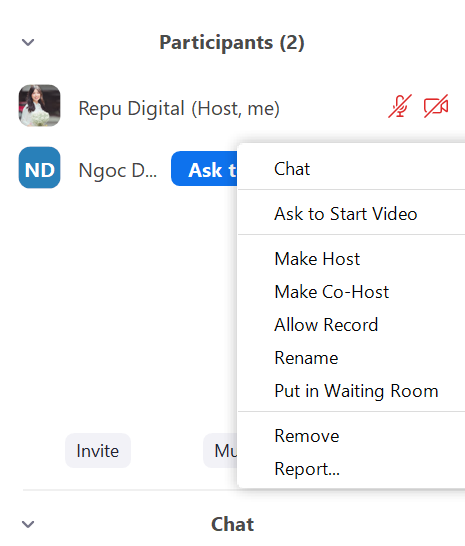The height and width of the screenshot is (546, 465).
Task: Collapse the Participants panel chevron
Action: point(28,42)
